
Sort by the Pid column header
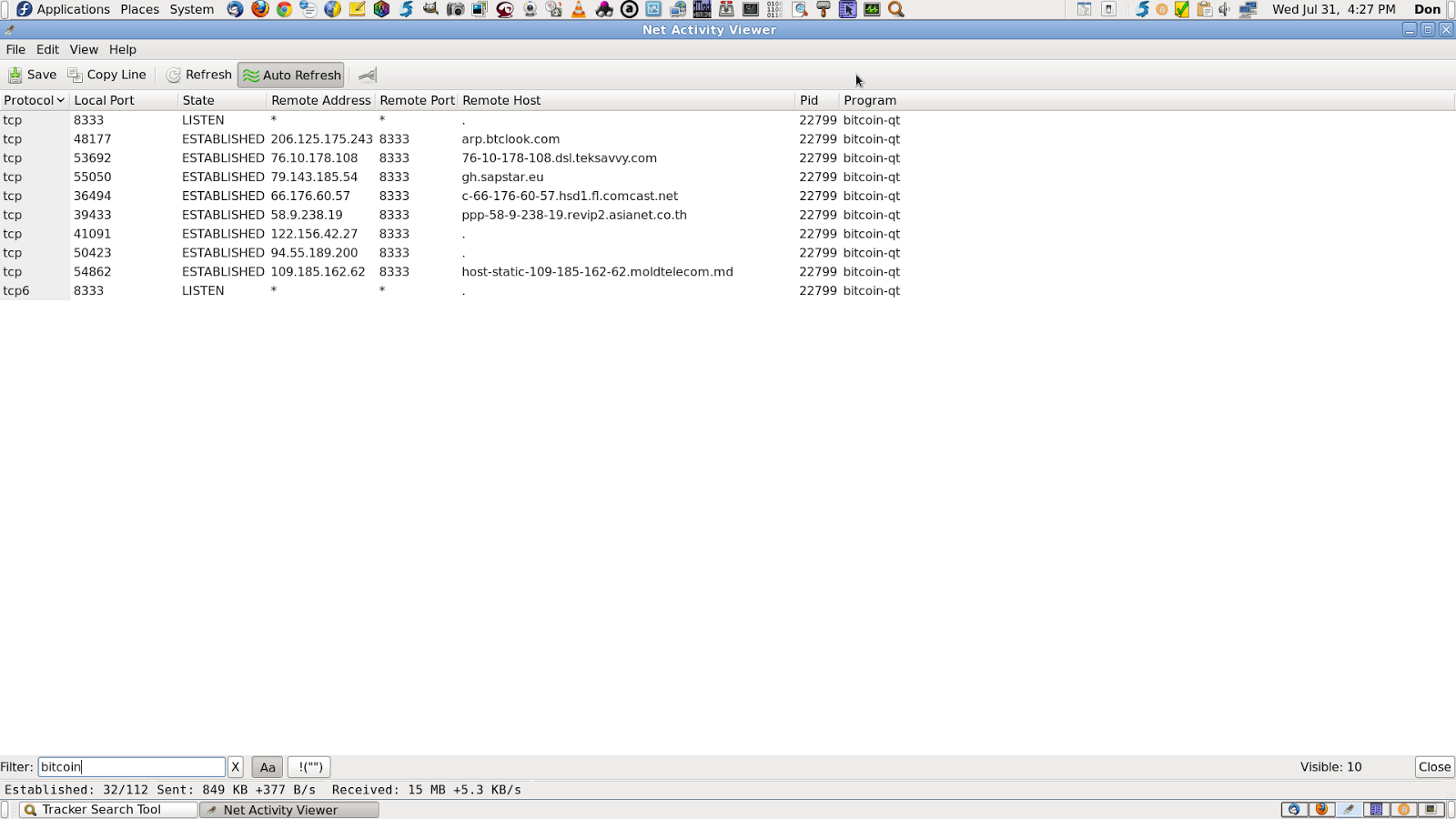click(x=817, y=100)
